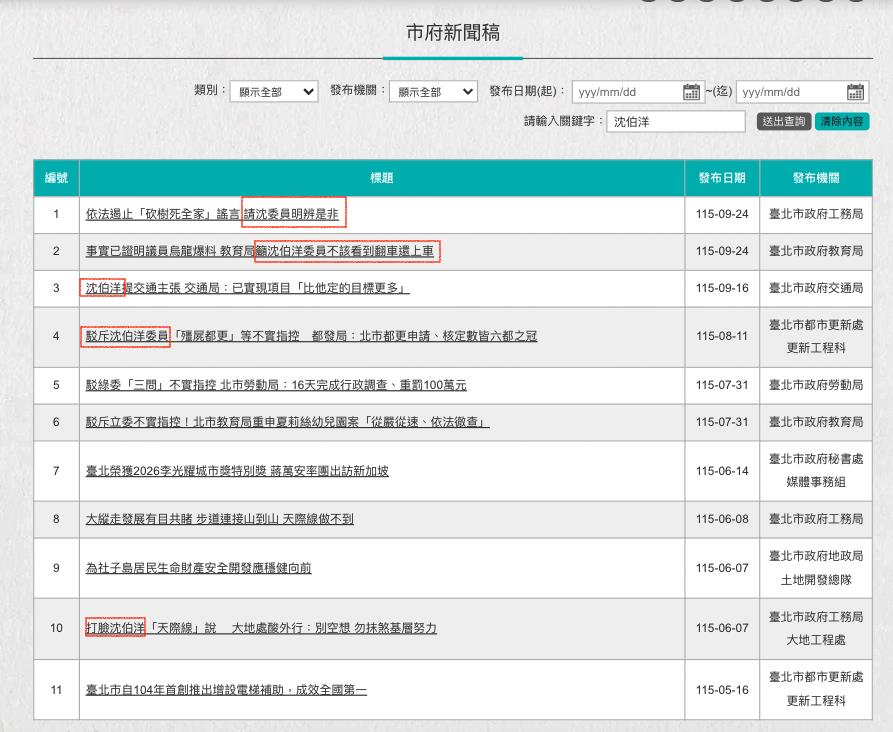Select date cell 115-09-16
The image size is (893, 732).
[722, 288]
